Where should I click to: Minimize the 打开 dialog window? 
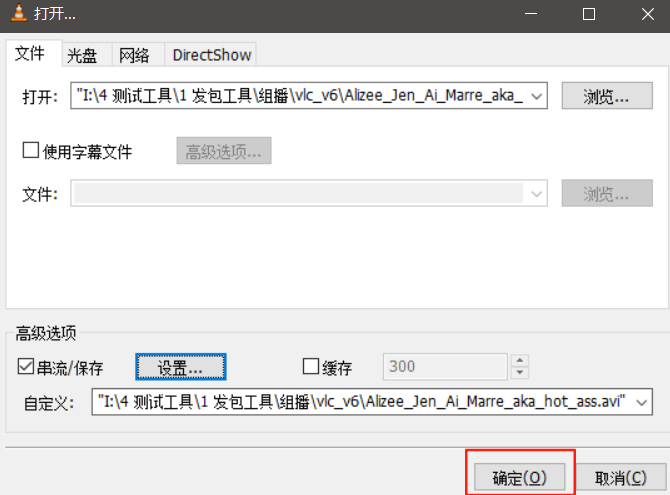tap(531, 14)
